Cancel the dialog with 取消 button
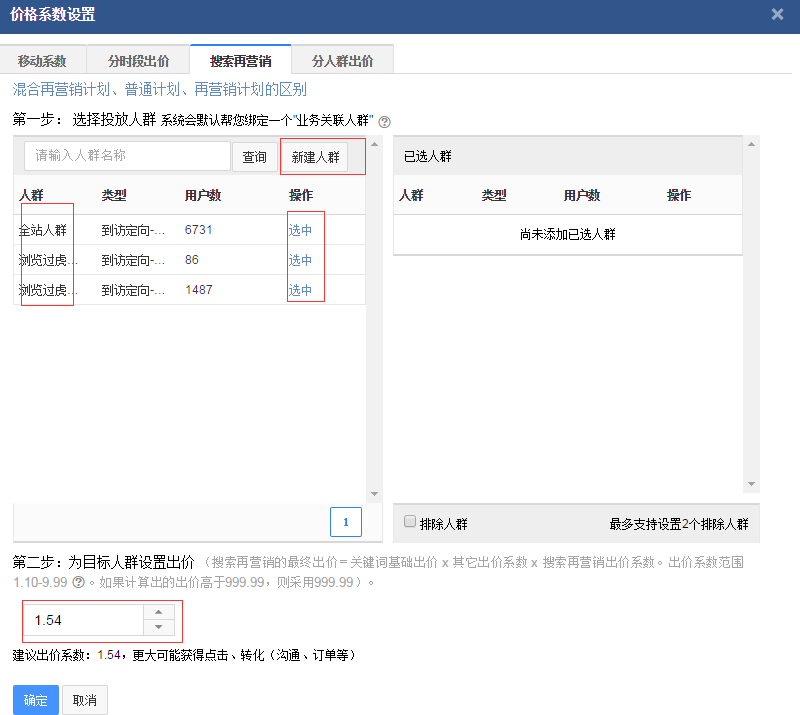Image resolution: width=800 pixels, height=715 pixels. click(x=84, y=699)
